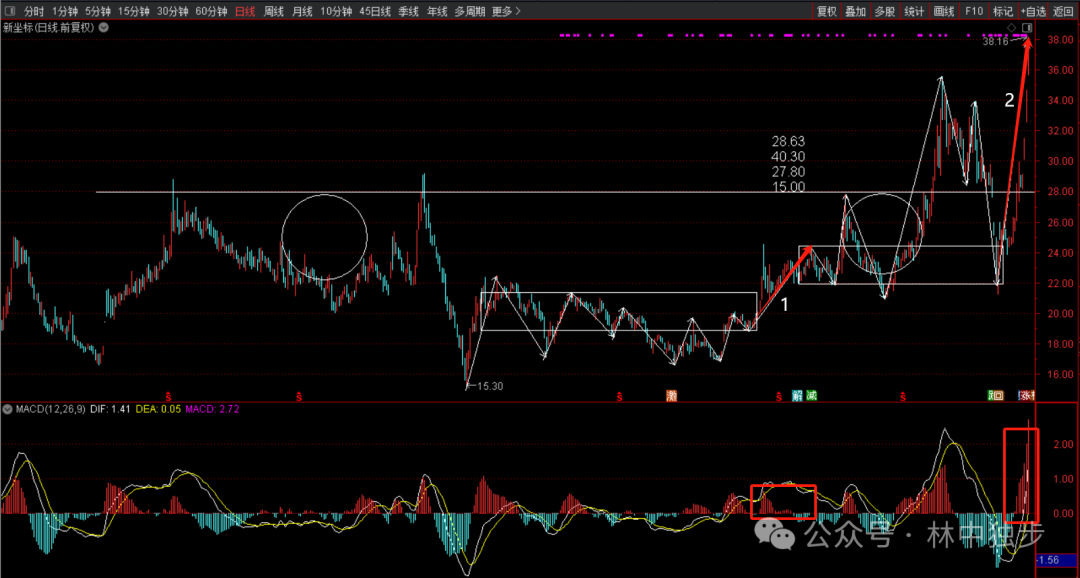Click the 15.30 low price label
The image size is (1080, 578).
coord(489,386)
